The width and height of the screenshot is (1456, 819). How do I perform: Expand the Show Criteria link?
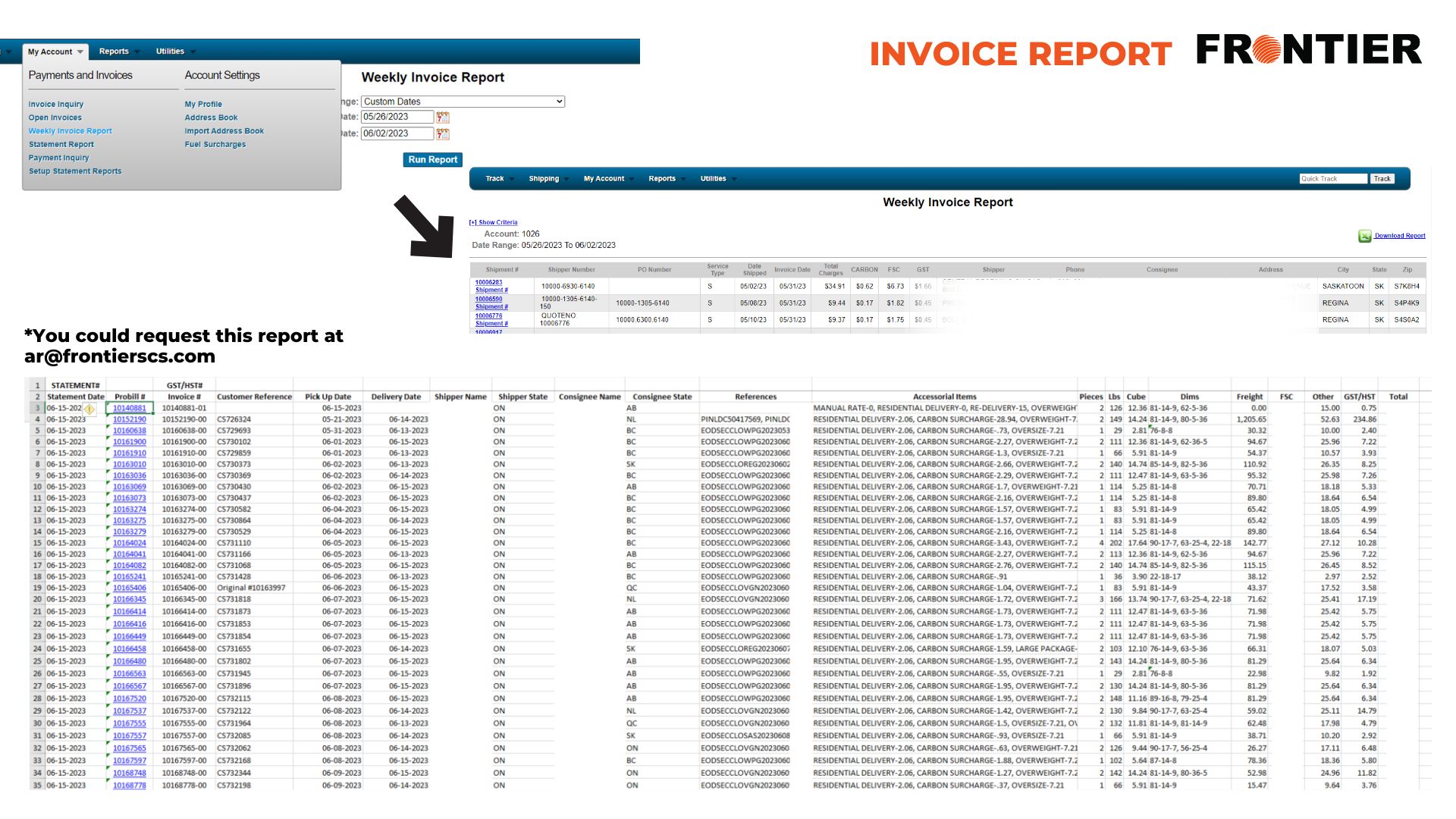[493, 223]
